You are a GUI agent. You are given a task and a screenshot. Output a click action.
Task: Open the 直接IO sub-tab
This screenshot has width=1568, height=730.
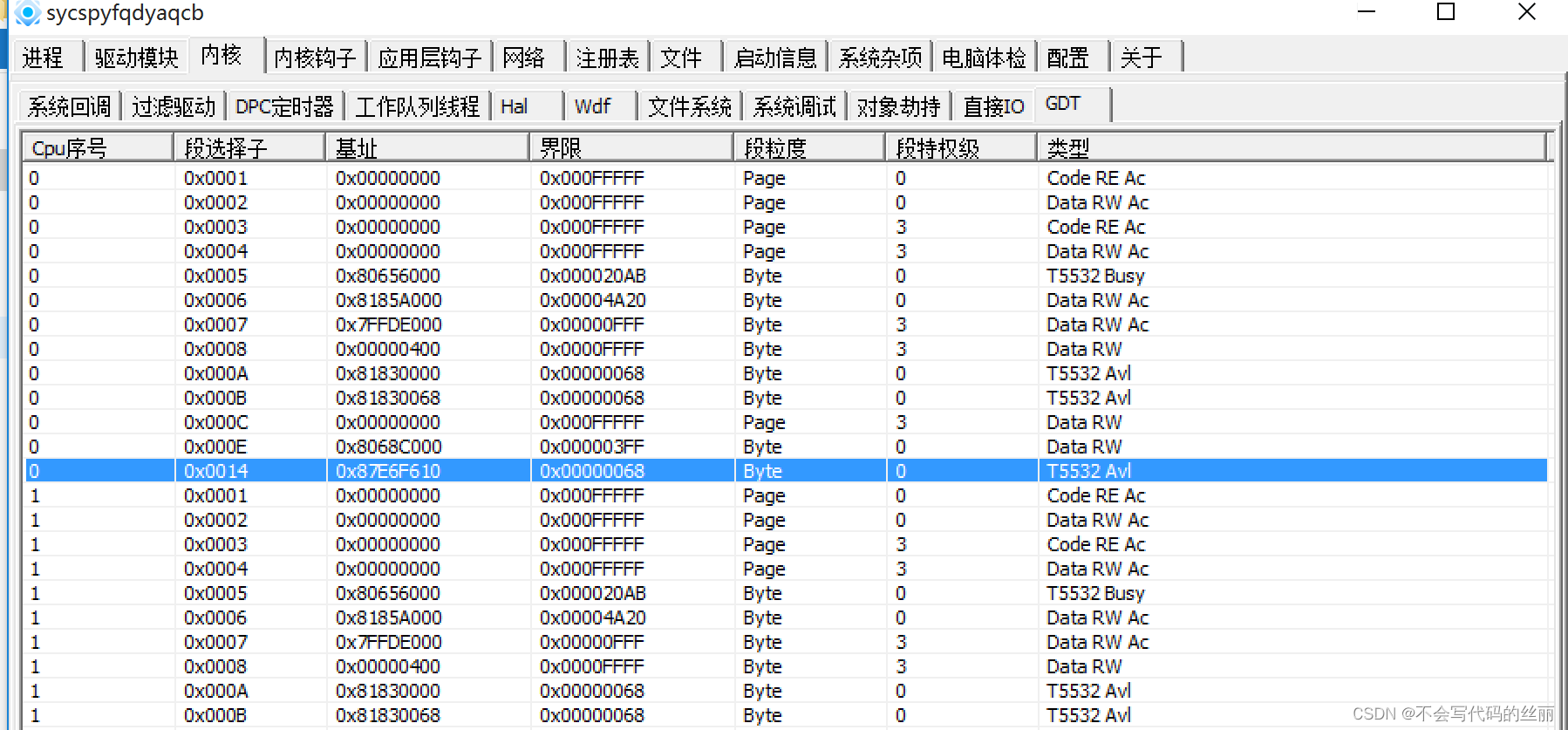[993, 106]
